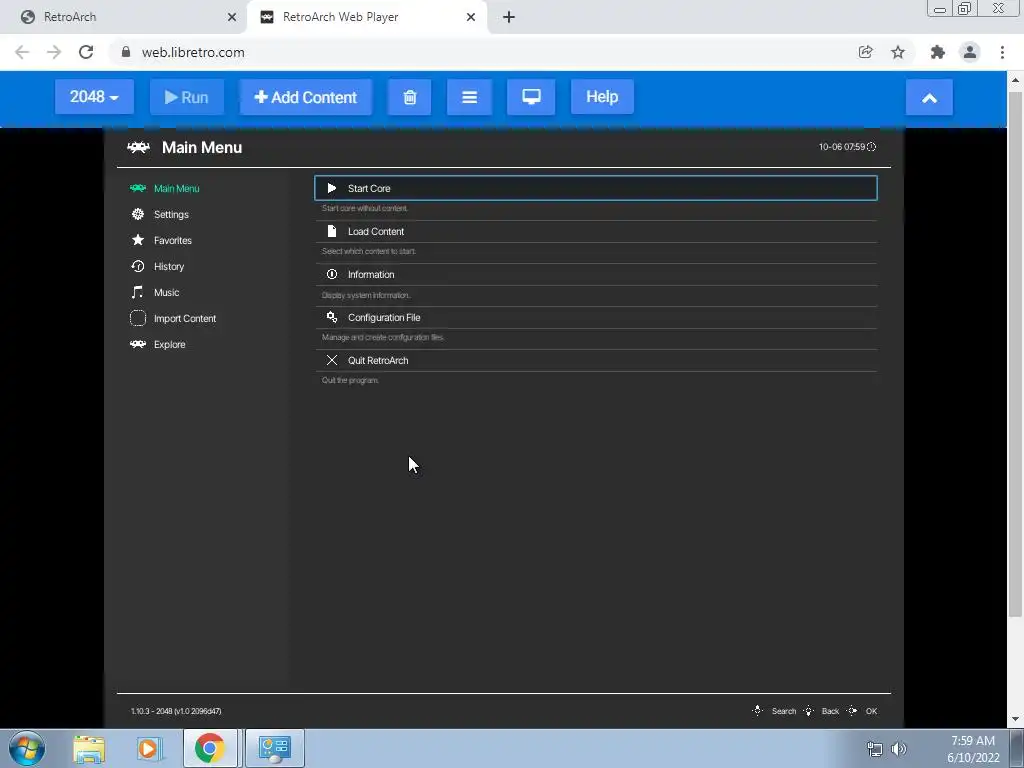Screen dimensions: 1024x768
Task: Click the clock icon next to the date
Action: (x=871, y=147)
